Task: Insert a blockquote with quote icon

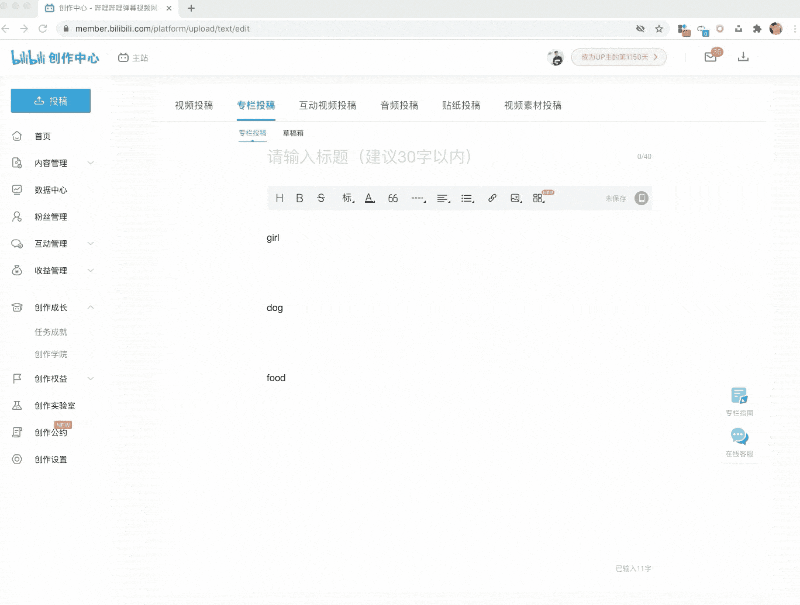Action: click(393, 198)
